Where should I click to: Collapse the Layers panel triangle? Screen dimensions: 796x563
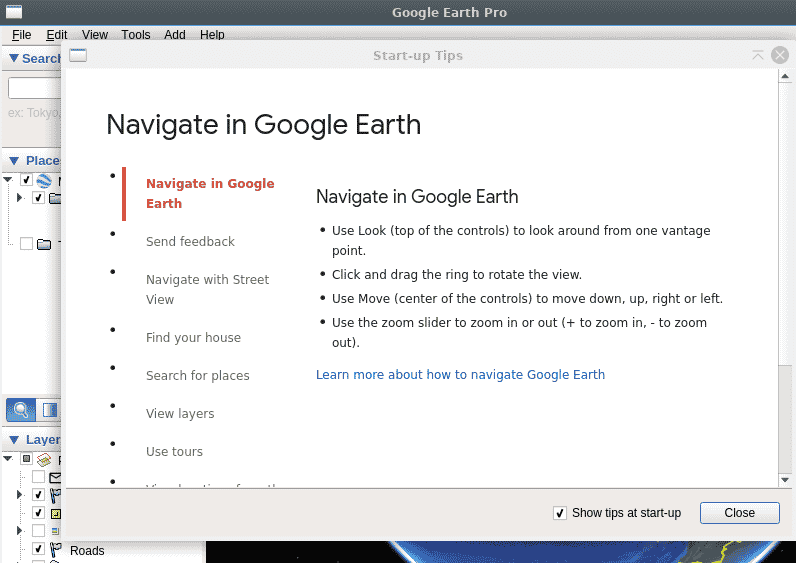coord(14,440)
